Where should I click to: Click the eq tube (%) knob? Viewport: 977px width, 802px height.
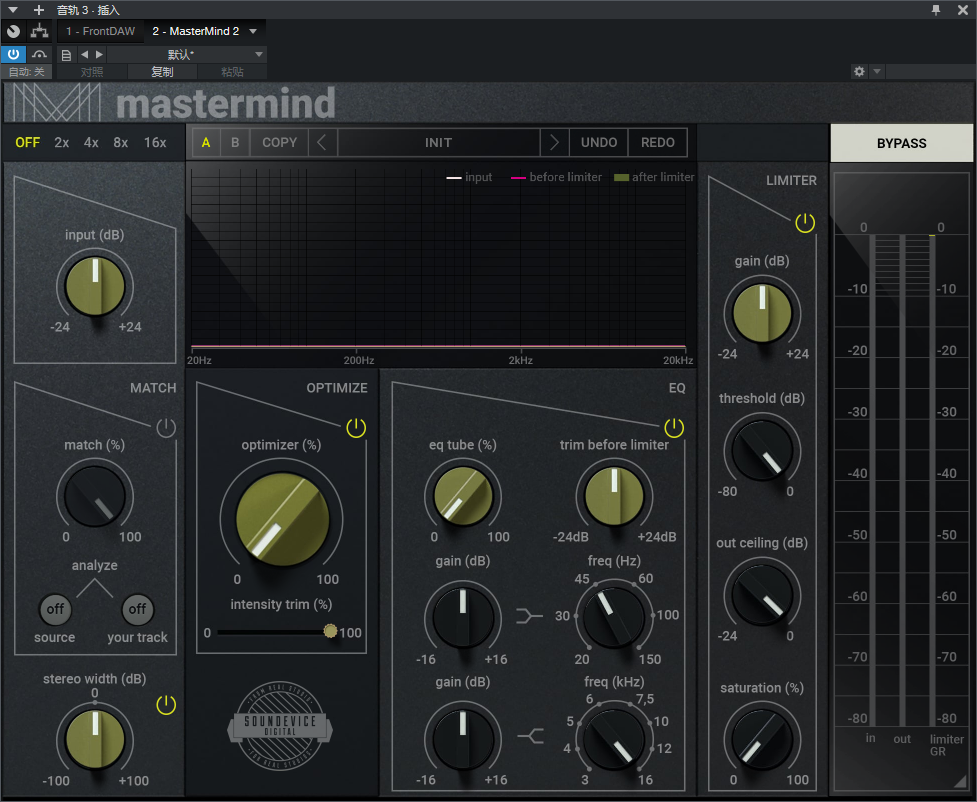[463, 497]
